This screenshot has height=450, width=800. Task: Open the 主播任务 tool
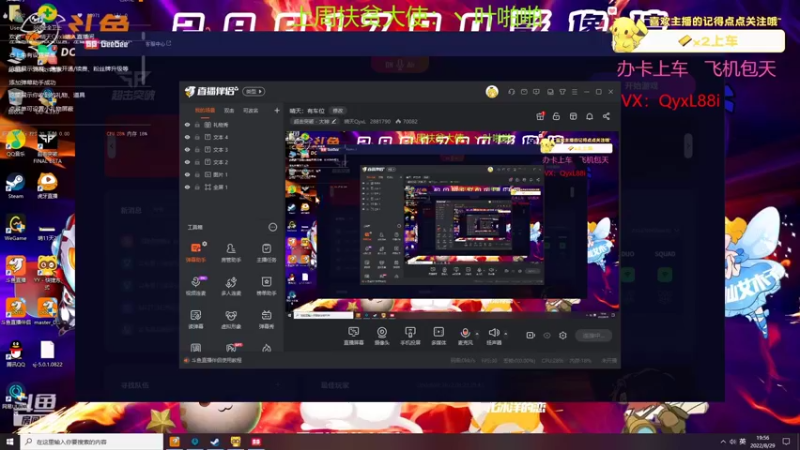(x=266, y=252)
